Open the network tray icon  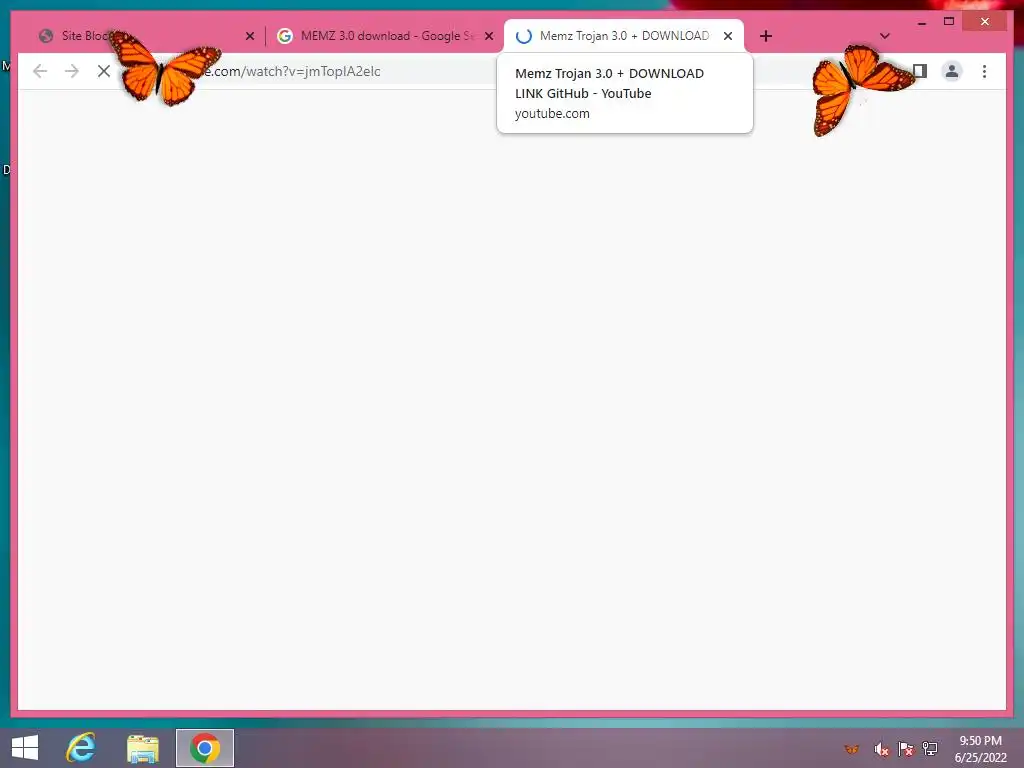930,749
